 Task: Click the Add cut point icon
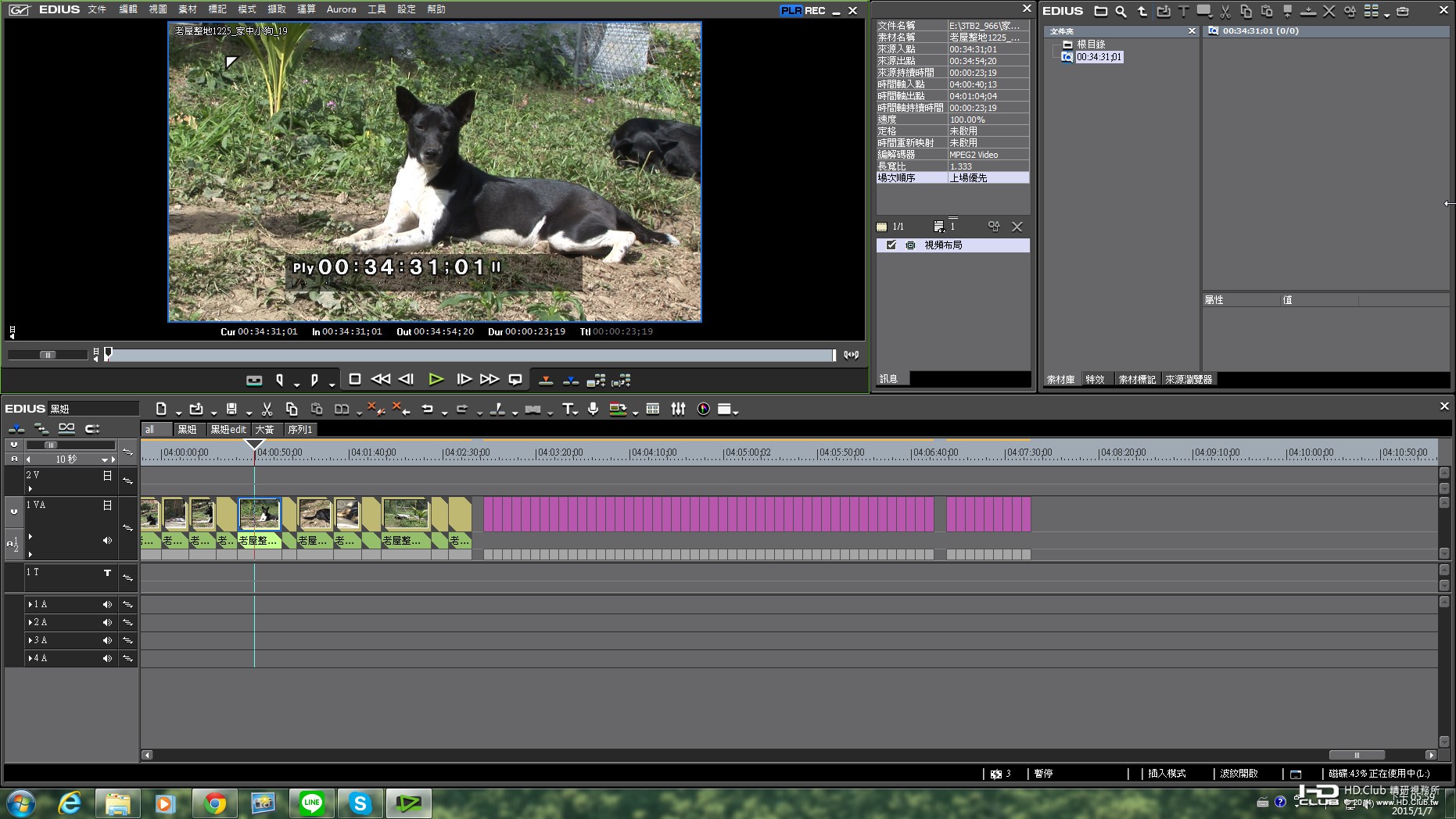point(497,409)
